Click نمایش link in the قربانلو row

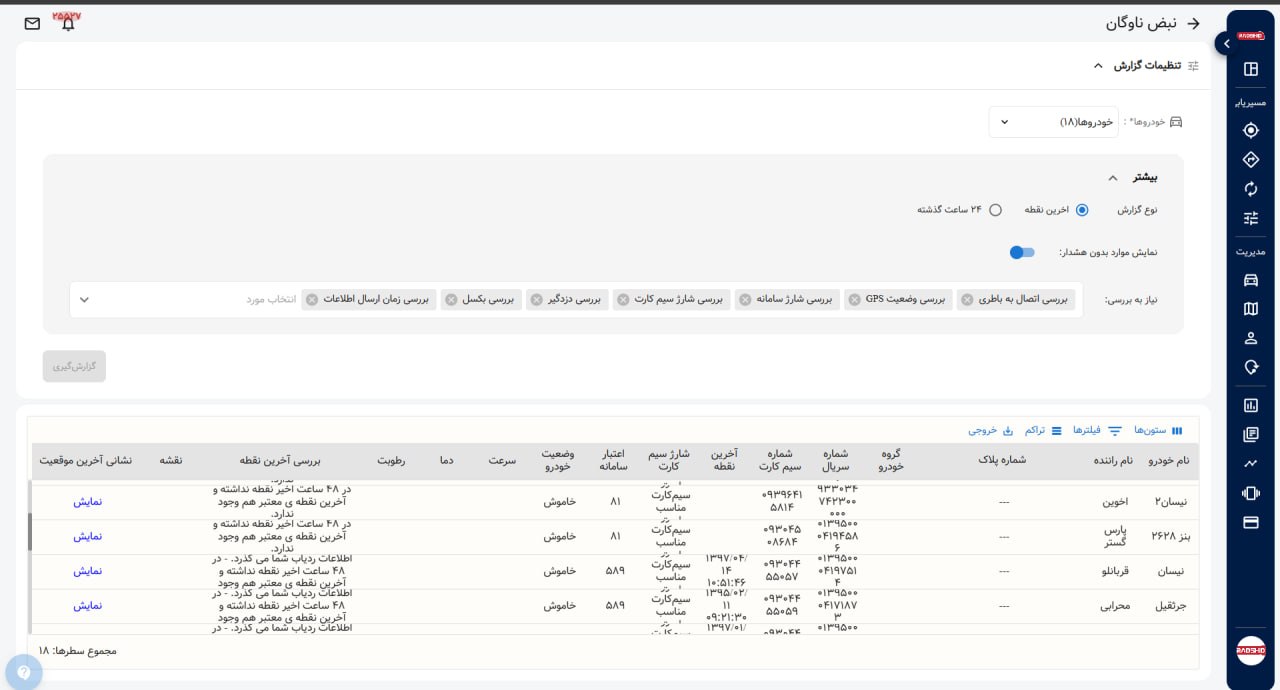point(87,571)
